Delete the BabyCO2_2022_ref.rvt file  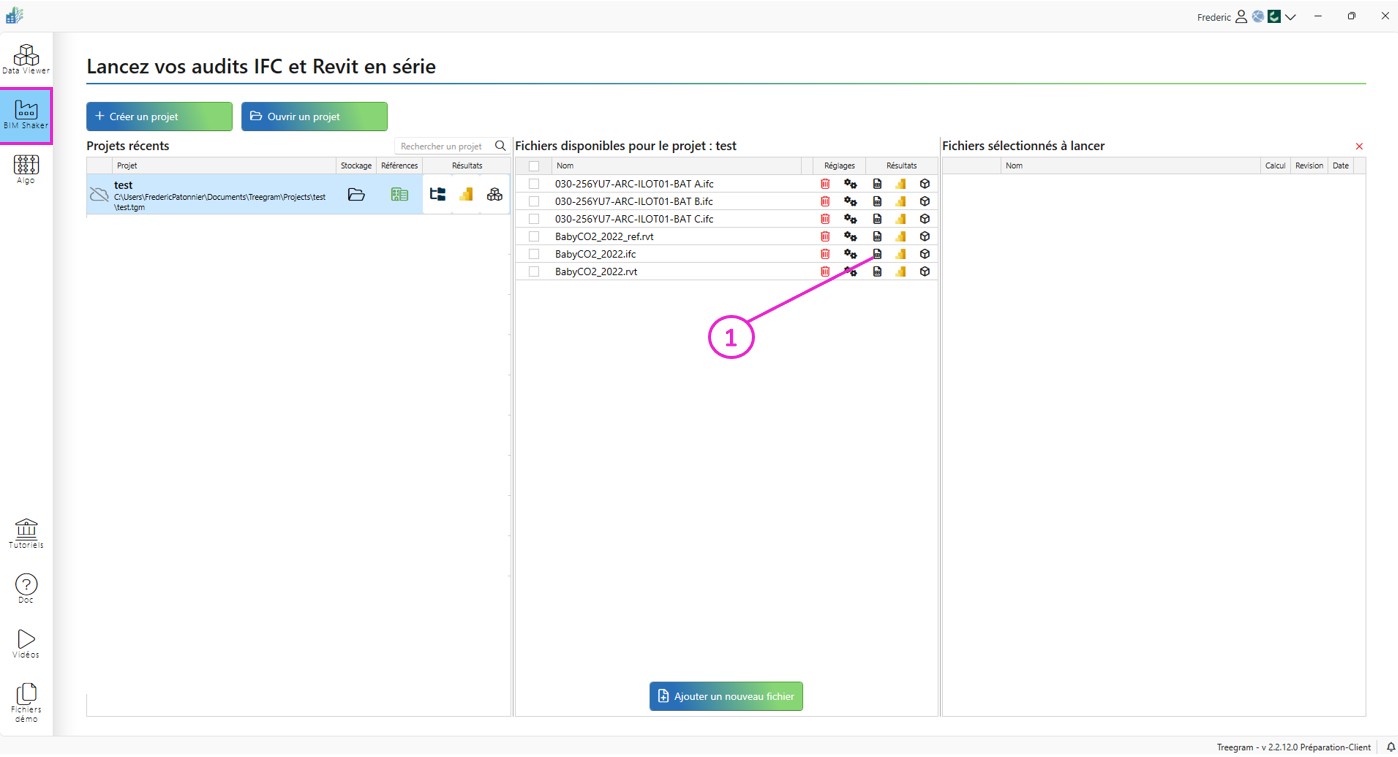pos(823,236)
